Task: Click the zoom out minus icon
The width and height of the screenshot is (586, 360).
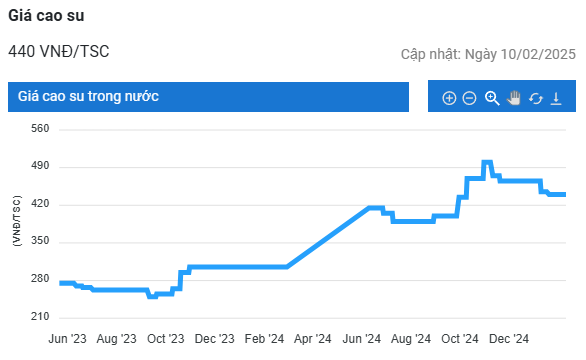Action: [469, 98]
